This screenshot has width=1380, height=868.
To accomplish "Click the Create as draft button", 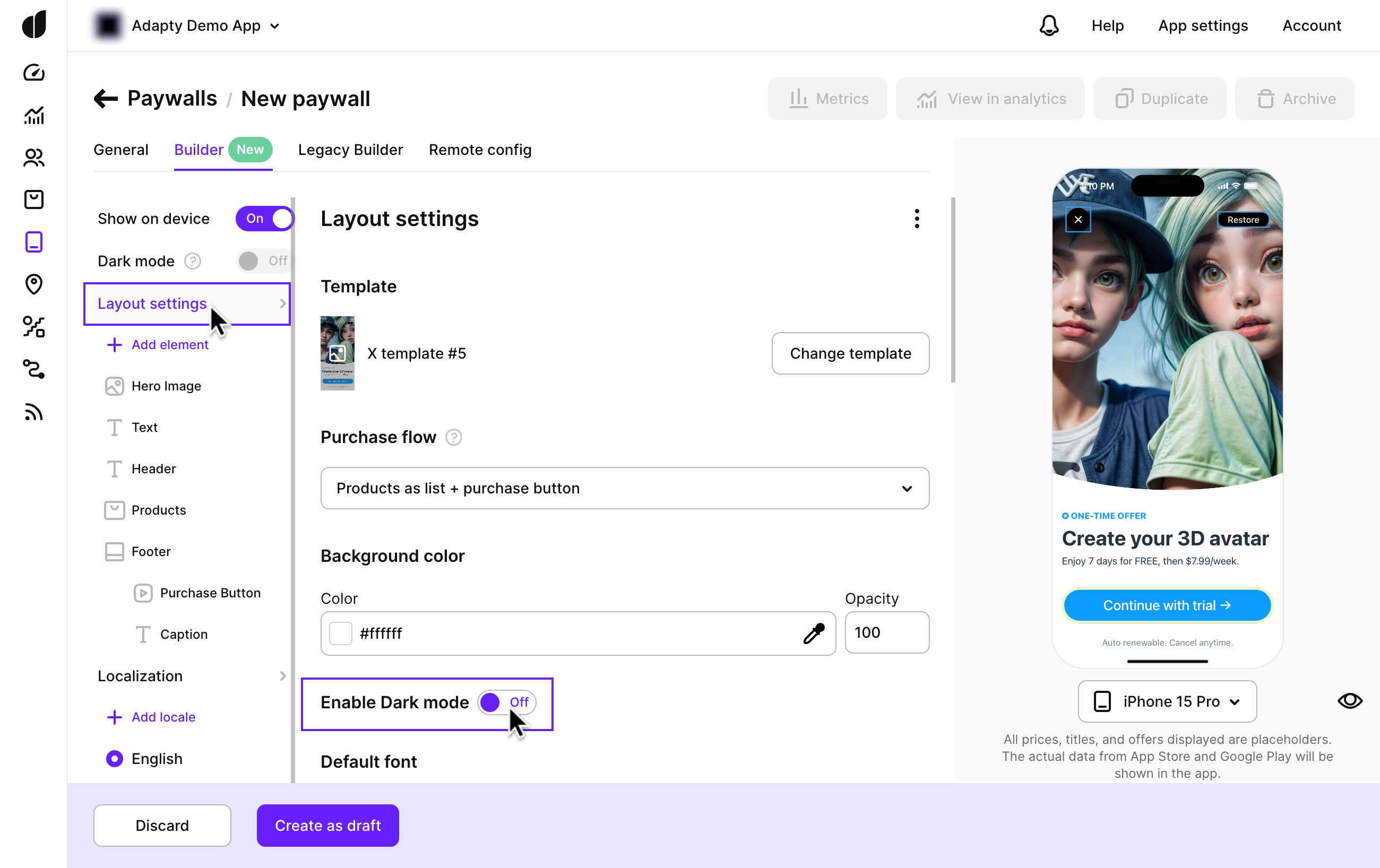I will point(327,825).
